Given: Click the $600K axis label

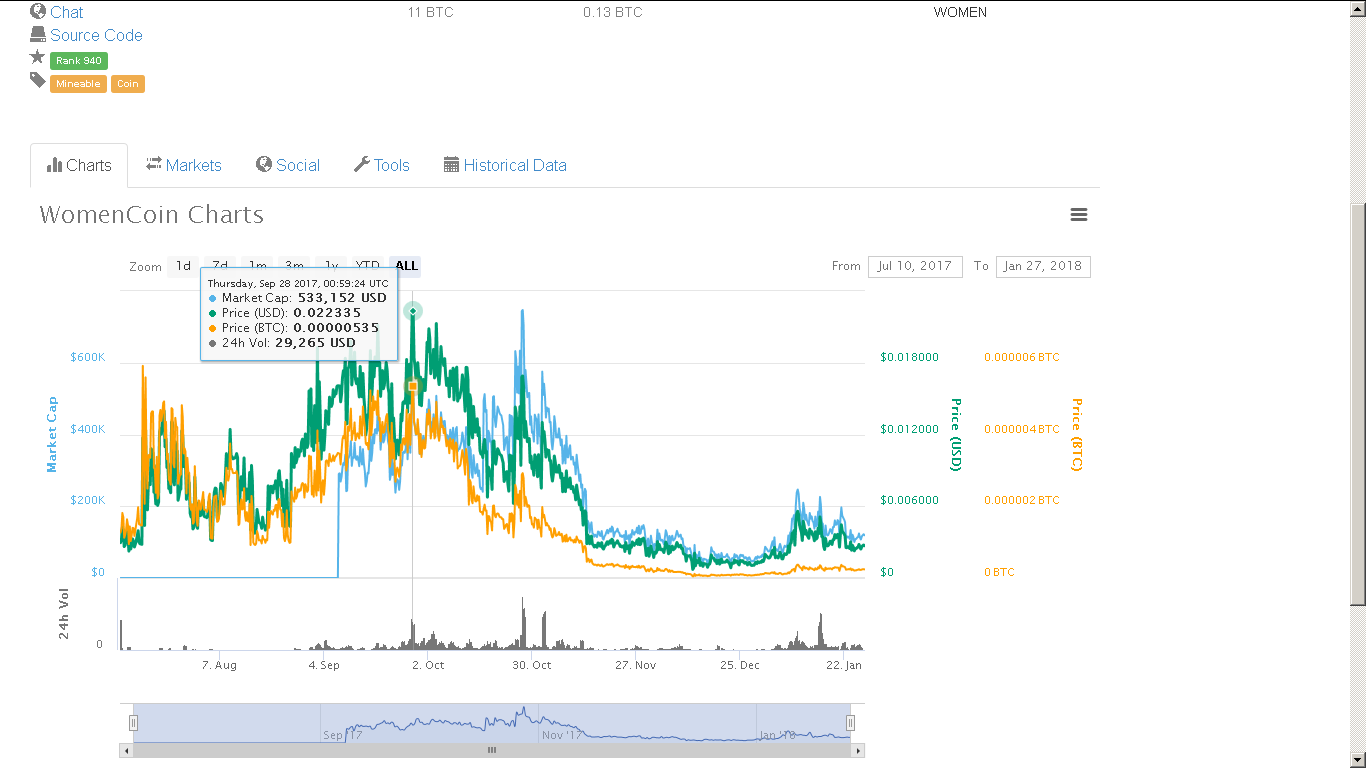Looking at the screenshot, I should coord(87,357).
